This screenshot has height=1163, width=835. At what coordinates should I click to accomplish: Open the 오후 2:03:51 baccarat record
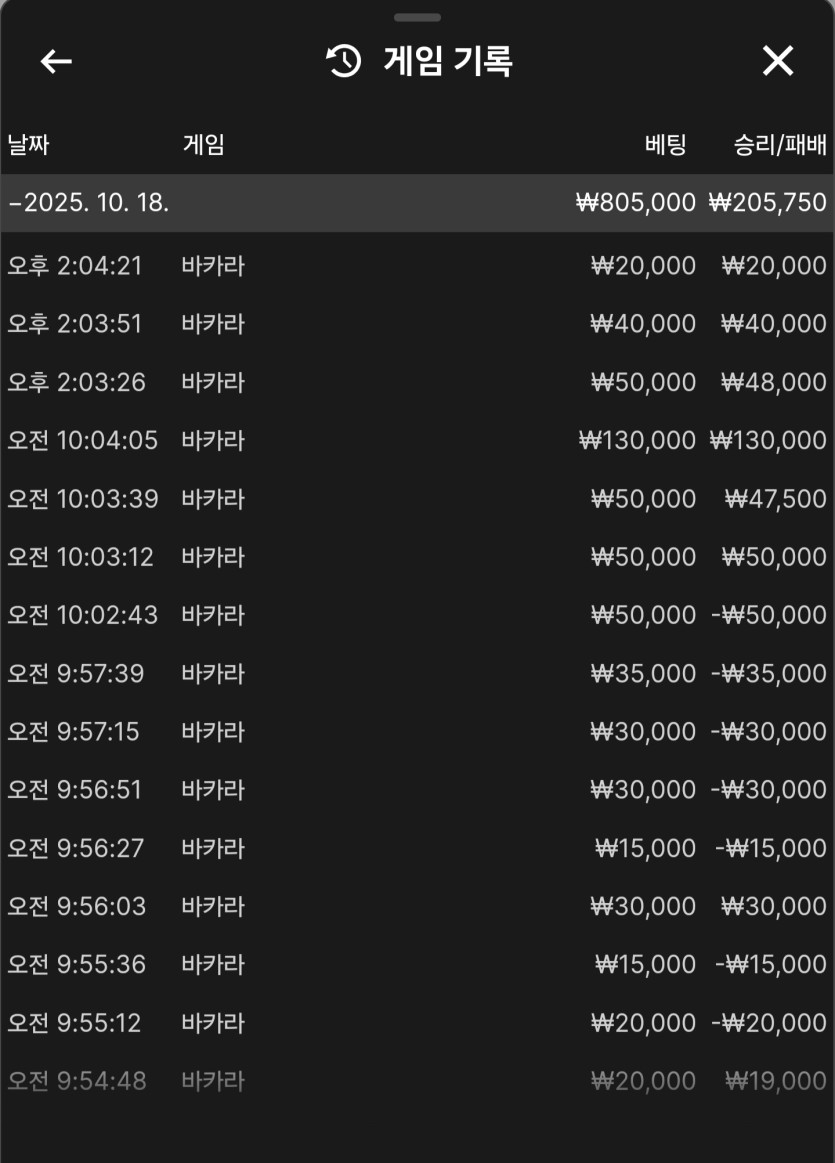pos(418,323)
